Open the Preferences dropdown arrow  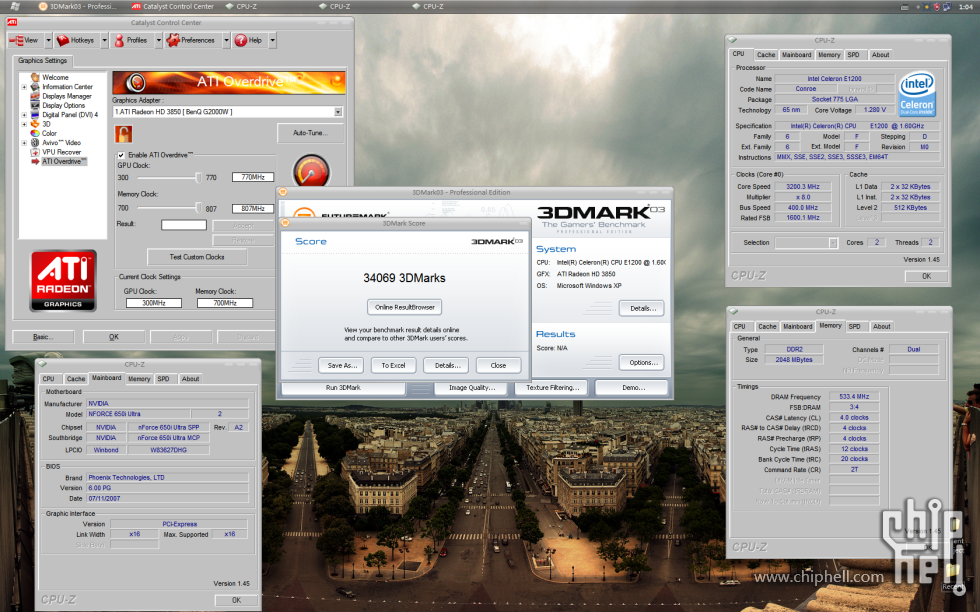(226, 41)
